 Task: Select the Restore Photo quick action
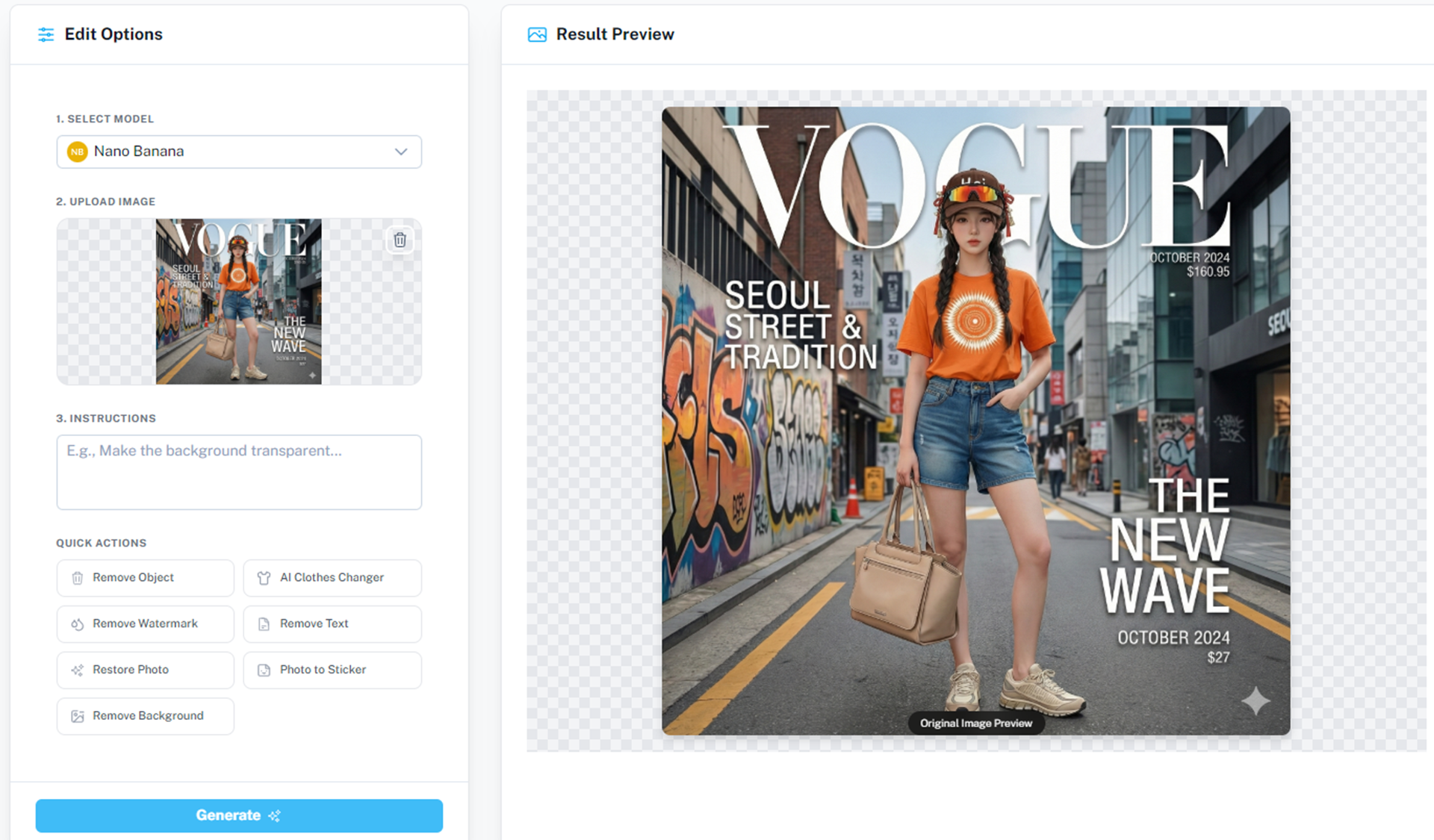point(131,670)
